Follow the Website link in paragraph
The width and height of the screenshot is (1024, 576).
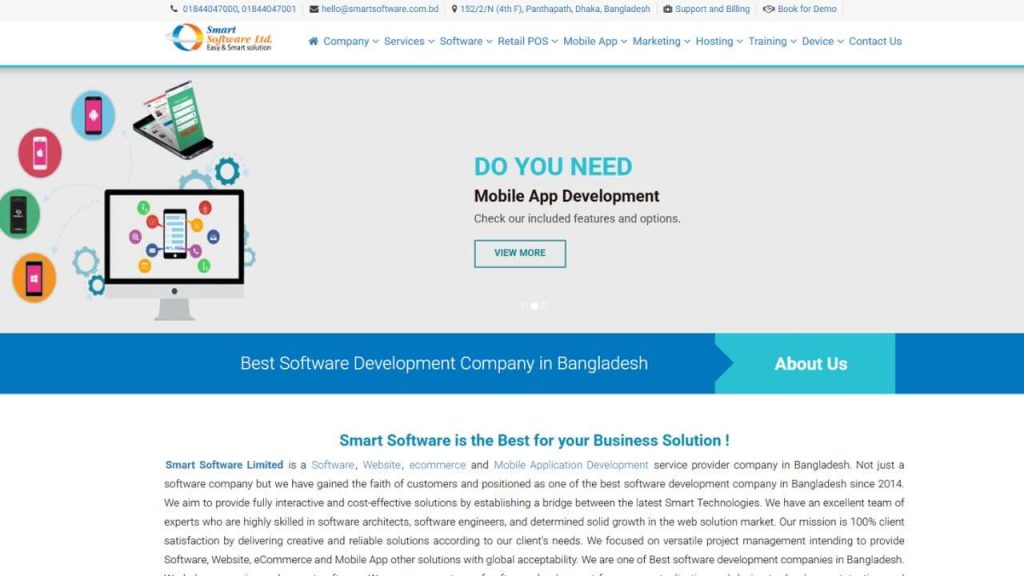(x=381, y=465)
